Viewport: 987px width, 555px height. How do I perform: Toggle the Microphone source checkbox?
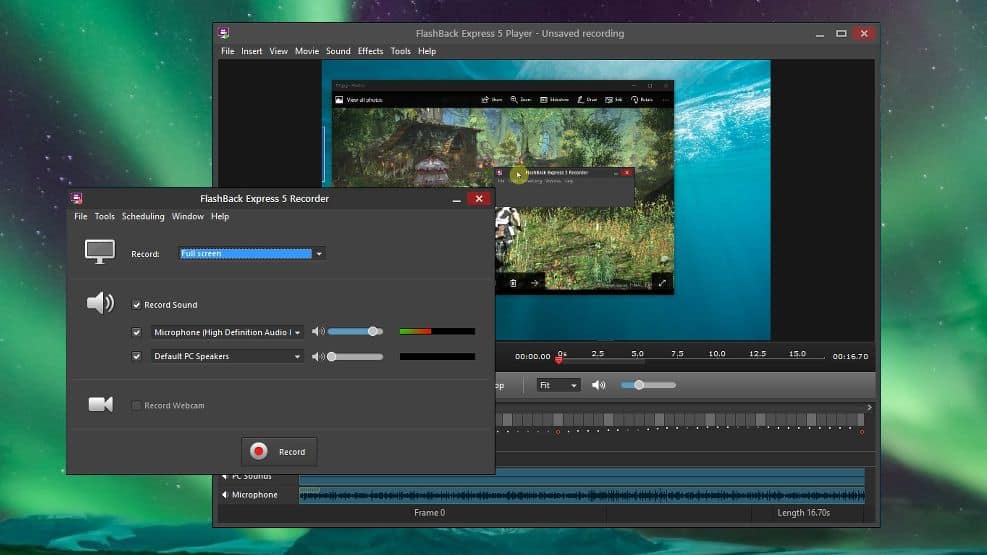137,331
